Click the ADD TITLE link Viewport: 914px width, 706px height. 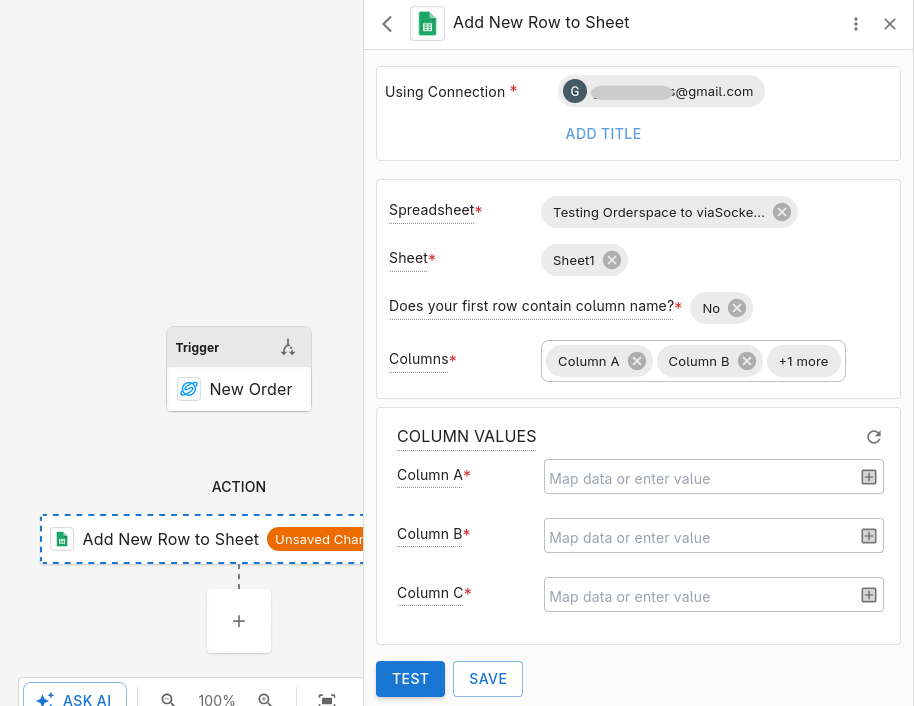tap(603, 134)
